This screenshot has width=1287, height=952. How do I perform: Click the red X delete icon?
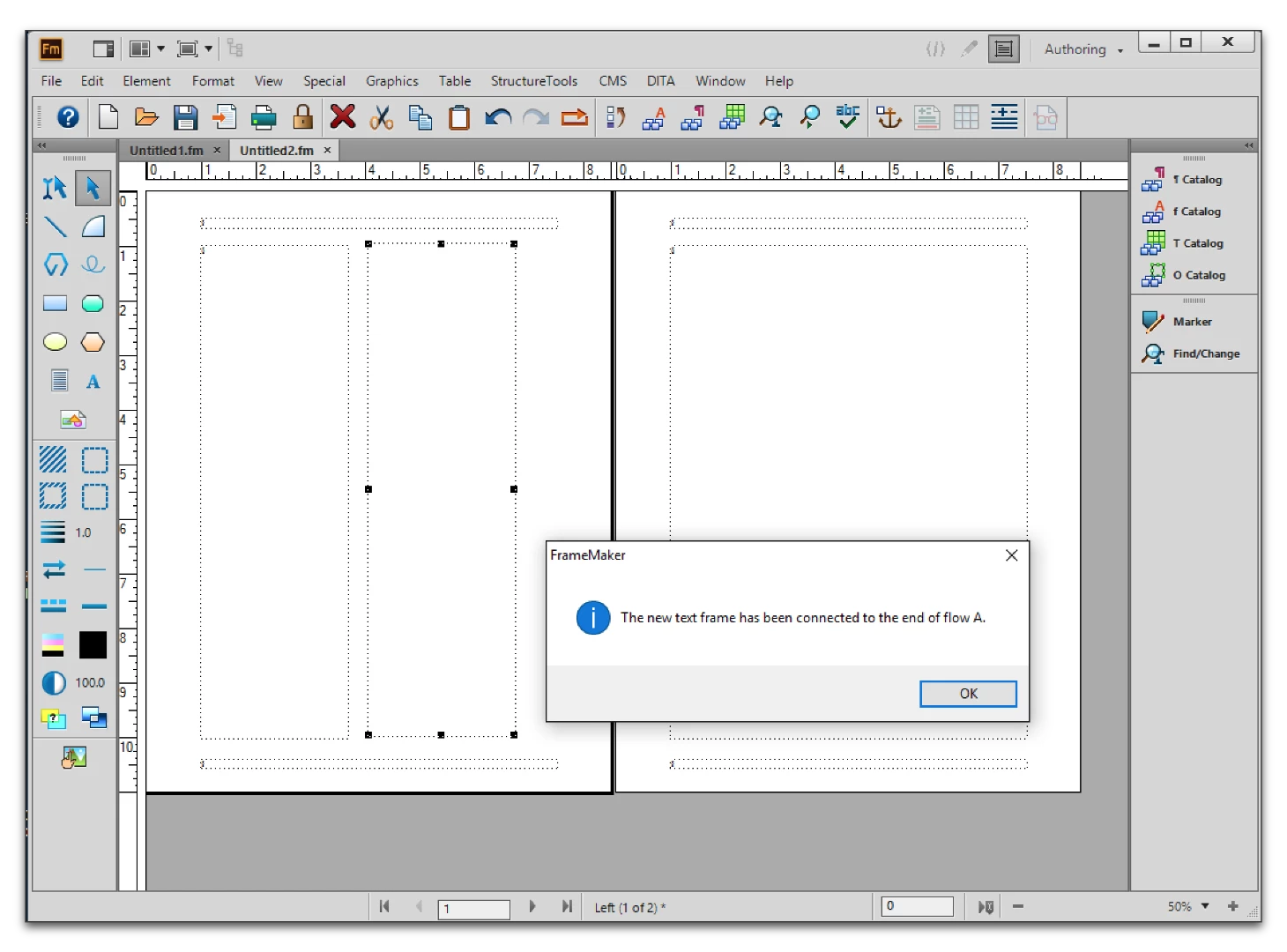point(343,116)
